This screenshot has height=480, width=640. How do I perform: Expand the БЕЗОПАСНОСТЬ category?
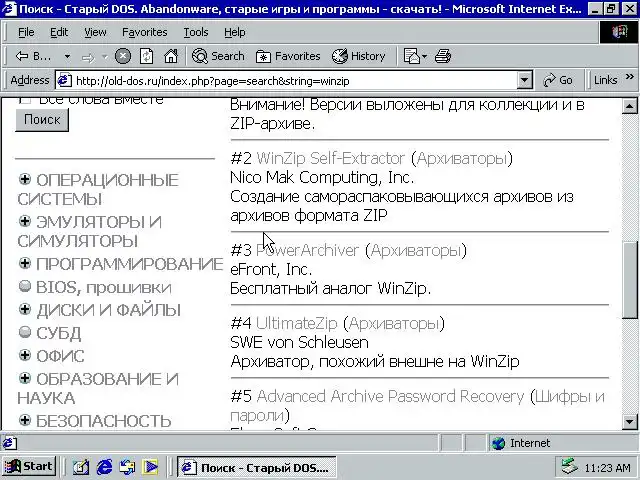point(25,420)
